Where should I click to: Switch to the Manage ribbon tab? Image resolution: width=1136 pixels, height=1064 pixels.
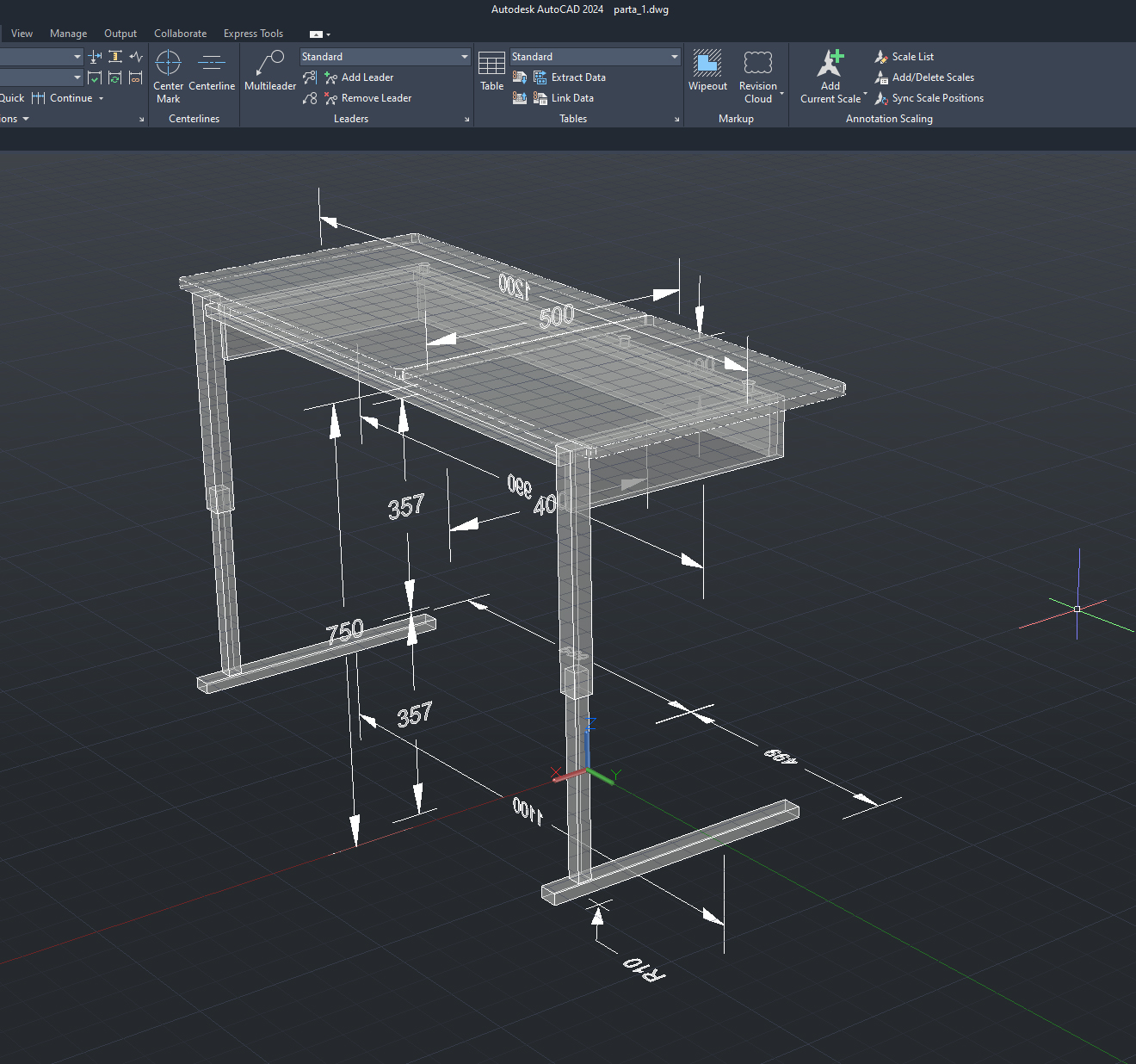click(68, 34)
